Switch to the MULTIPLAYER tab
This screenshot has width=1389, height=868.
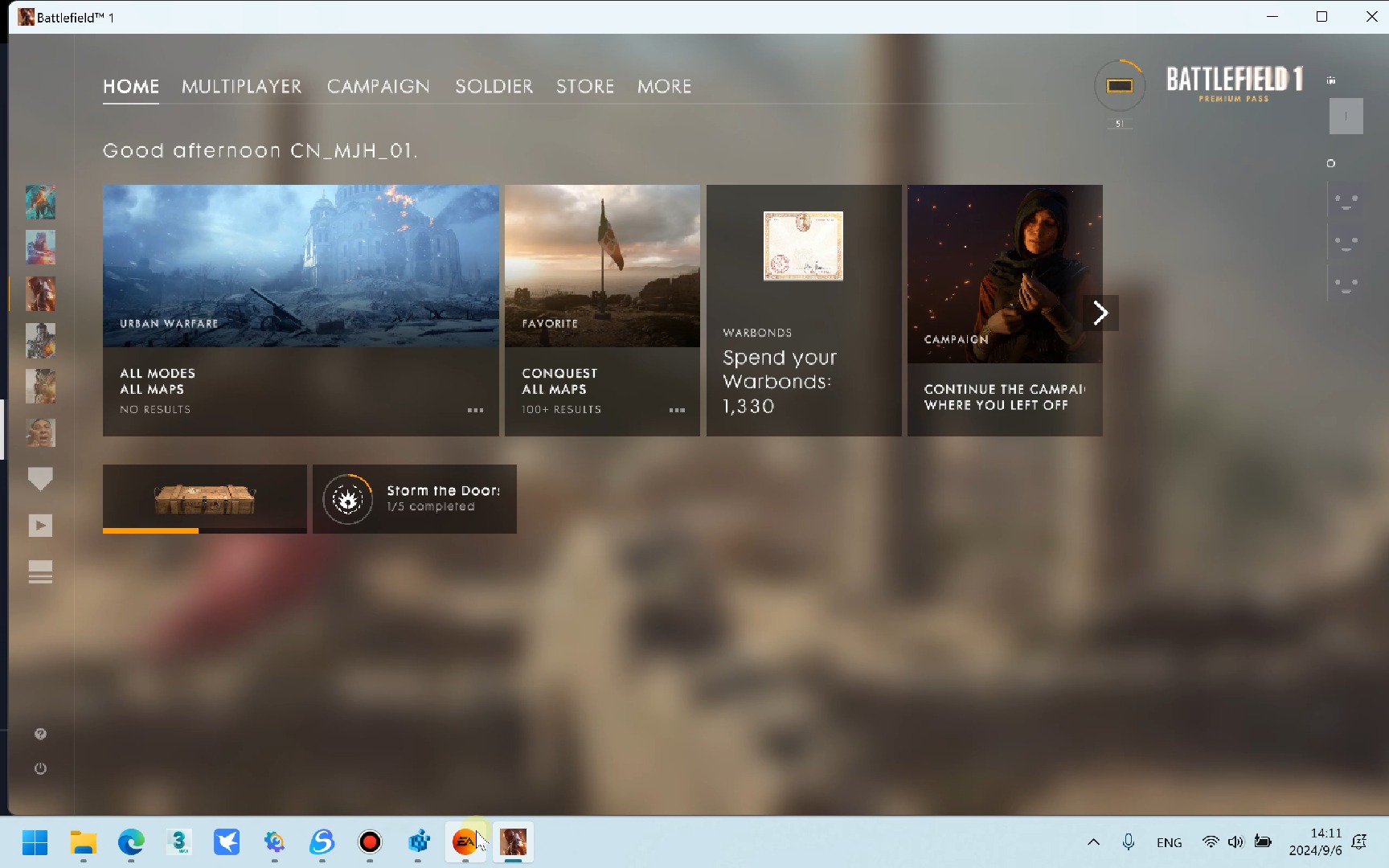pos(242,86)
